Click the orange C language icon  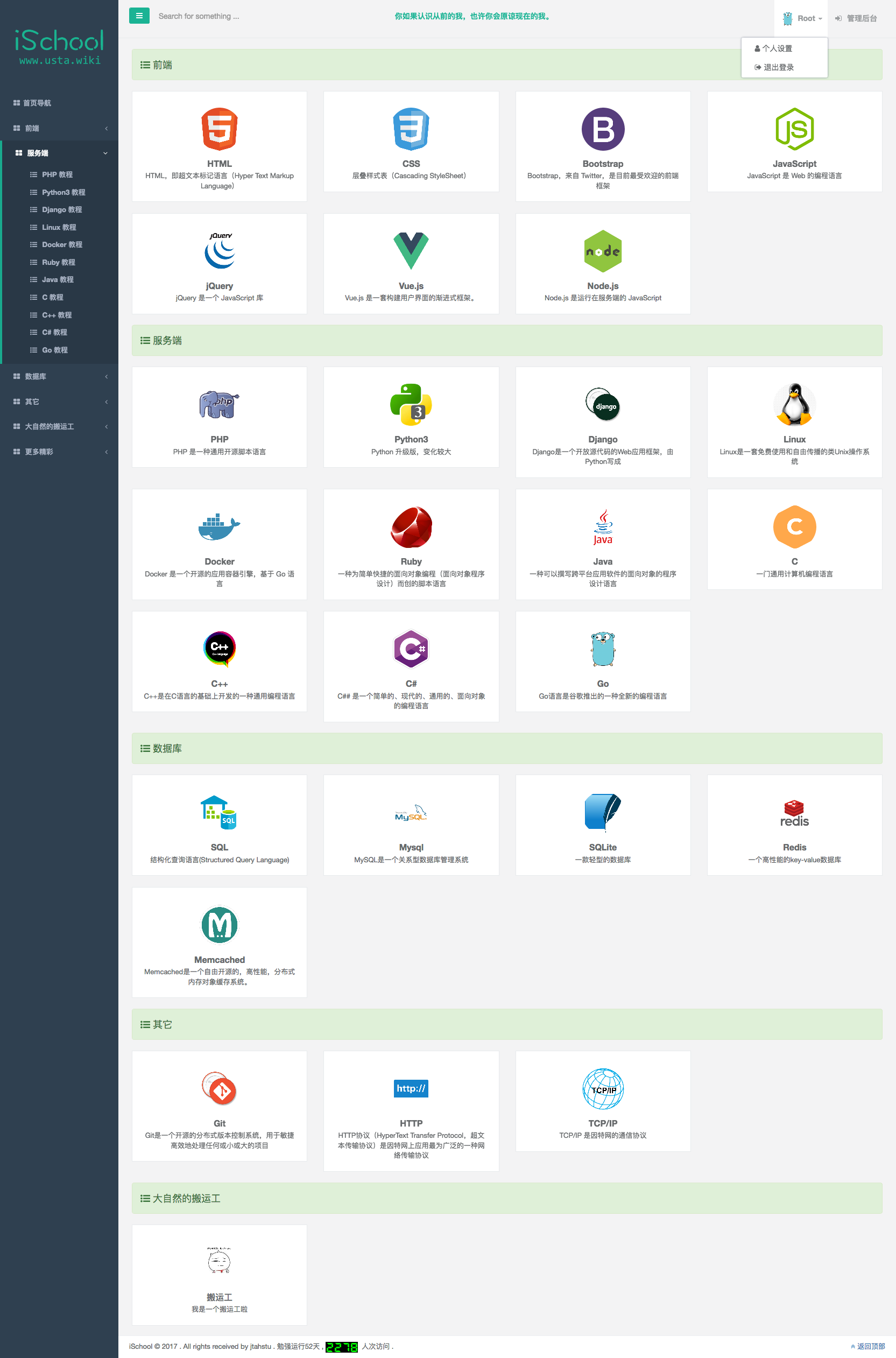coord(794,527)
